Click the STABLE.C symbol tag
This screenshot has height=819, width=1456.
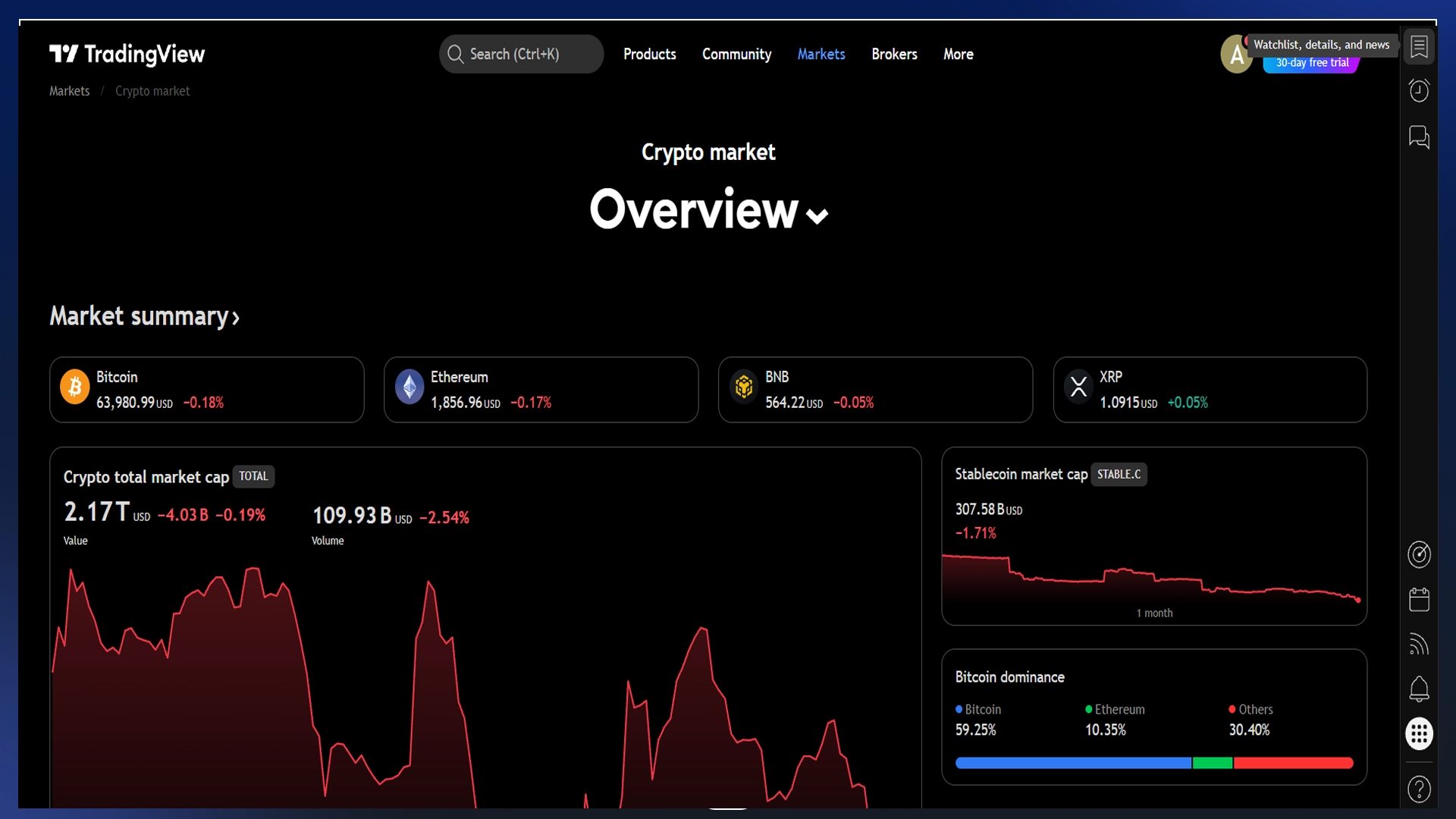(1119, 474)
